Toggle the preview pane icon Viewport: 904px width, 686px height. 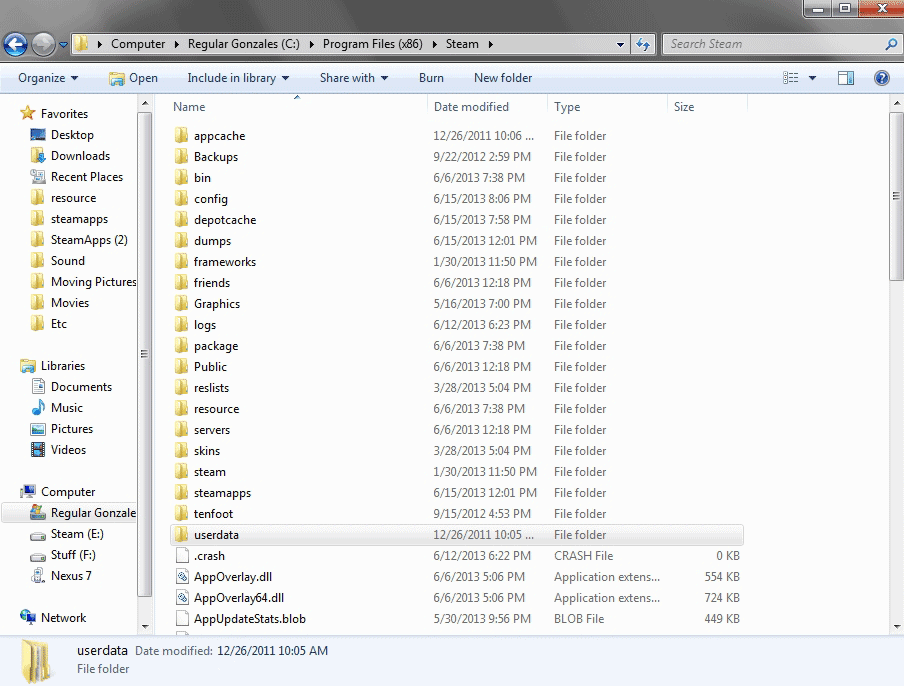[846, 78]
